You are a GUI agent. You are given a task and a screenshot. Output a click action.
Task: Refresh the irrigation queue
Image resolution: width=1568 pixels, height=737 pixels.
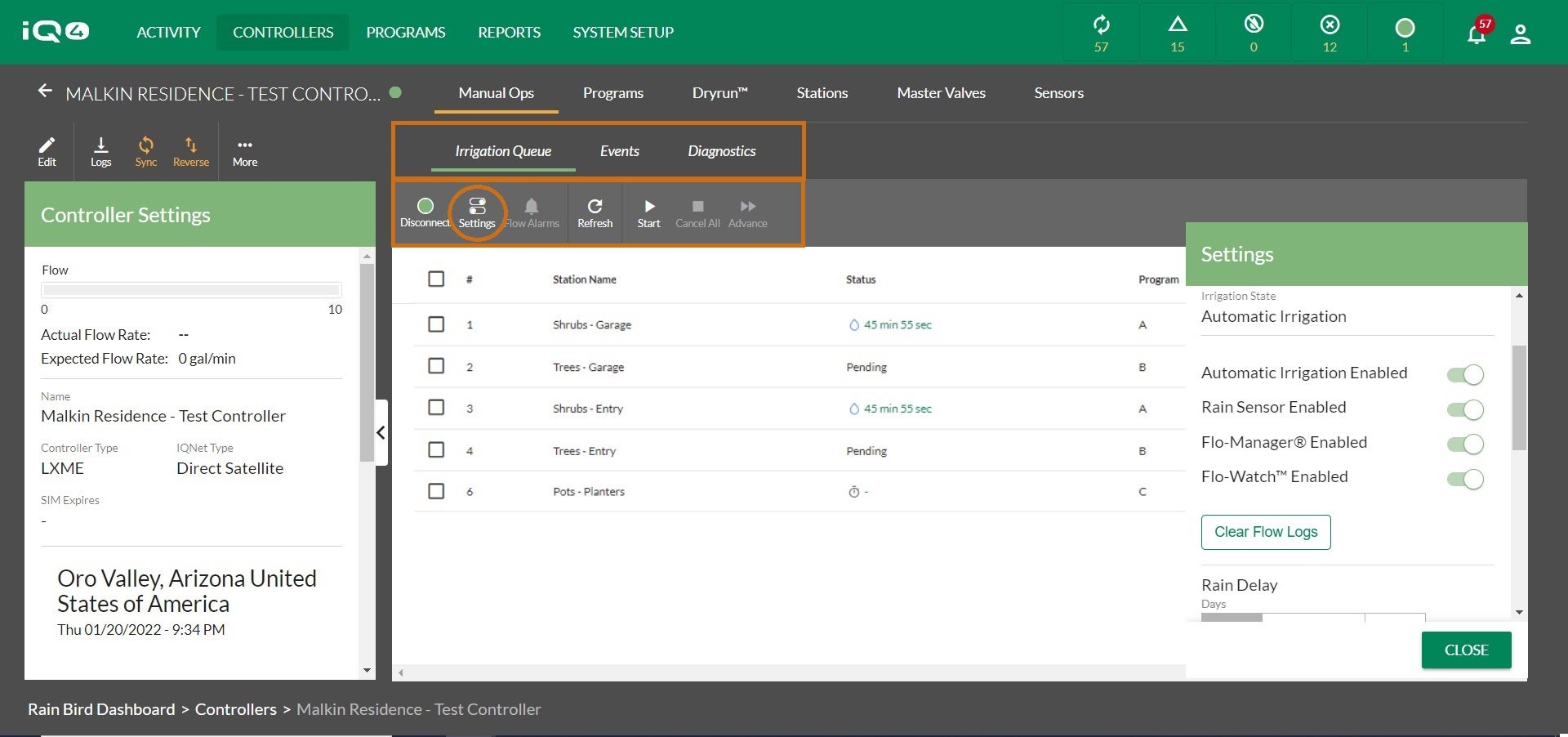(x=595, y=212)
